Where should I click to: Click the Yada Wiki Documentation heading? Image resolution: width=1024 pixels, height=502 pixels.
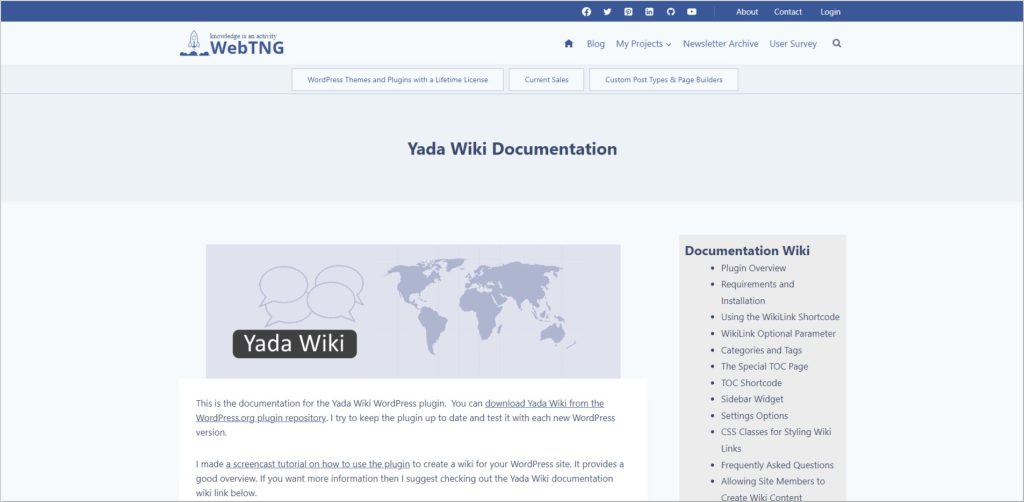pyautogui.click(x=512, y=148)
